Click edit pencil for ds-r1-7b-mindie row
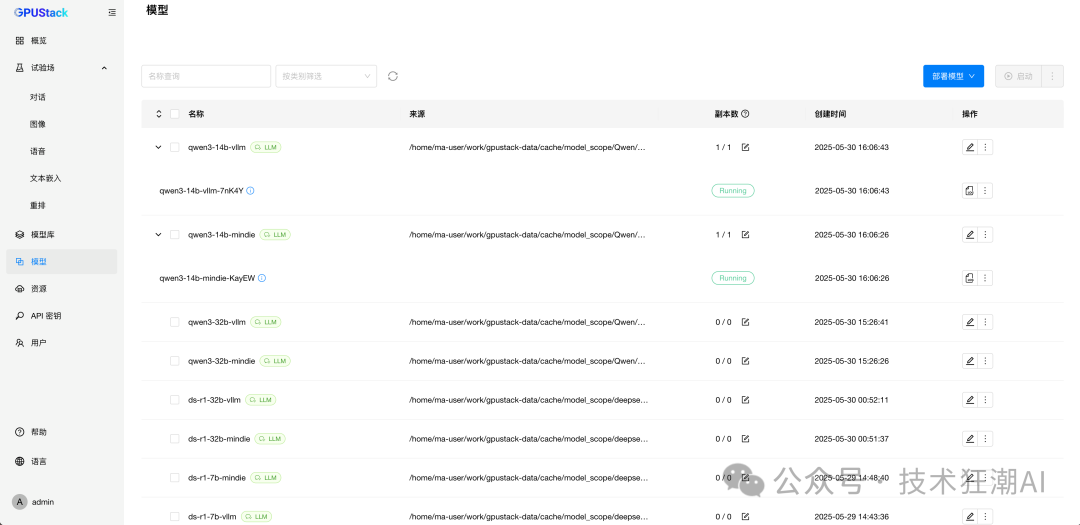The image size is (1080, 525). point(970,477)
